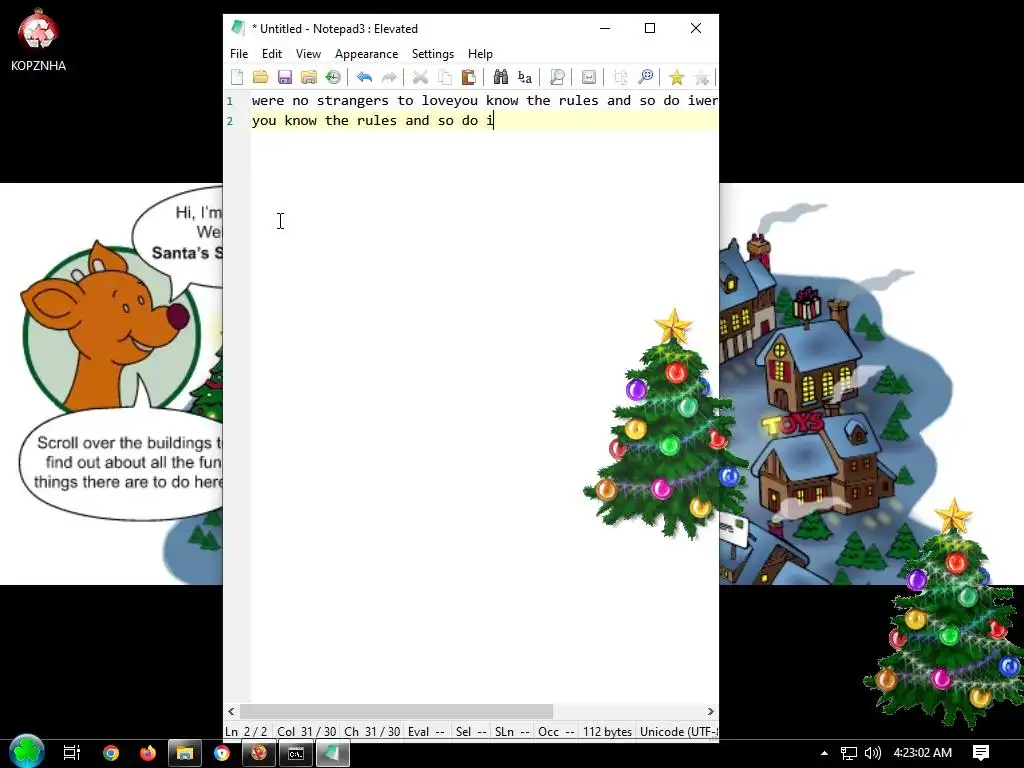Click 'Col 31 / 30' in status bar
1024x768 pixels.
click(306, 731)
